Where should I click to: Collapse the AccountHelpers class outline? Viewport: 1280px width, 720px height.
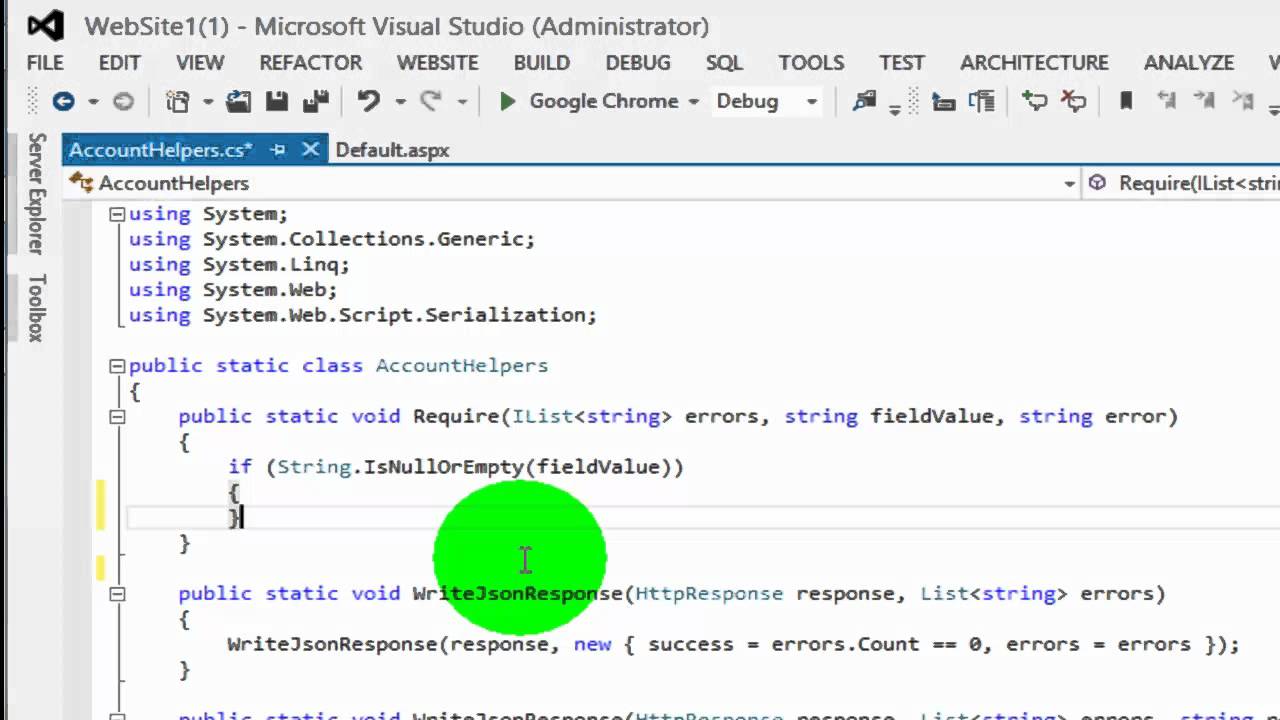pyautogui.click(x=117, y=366)
